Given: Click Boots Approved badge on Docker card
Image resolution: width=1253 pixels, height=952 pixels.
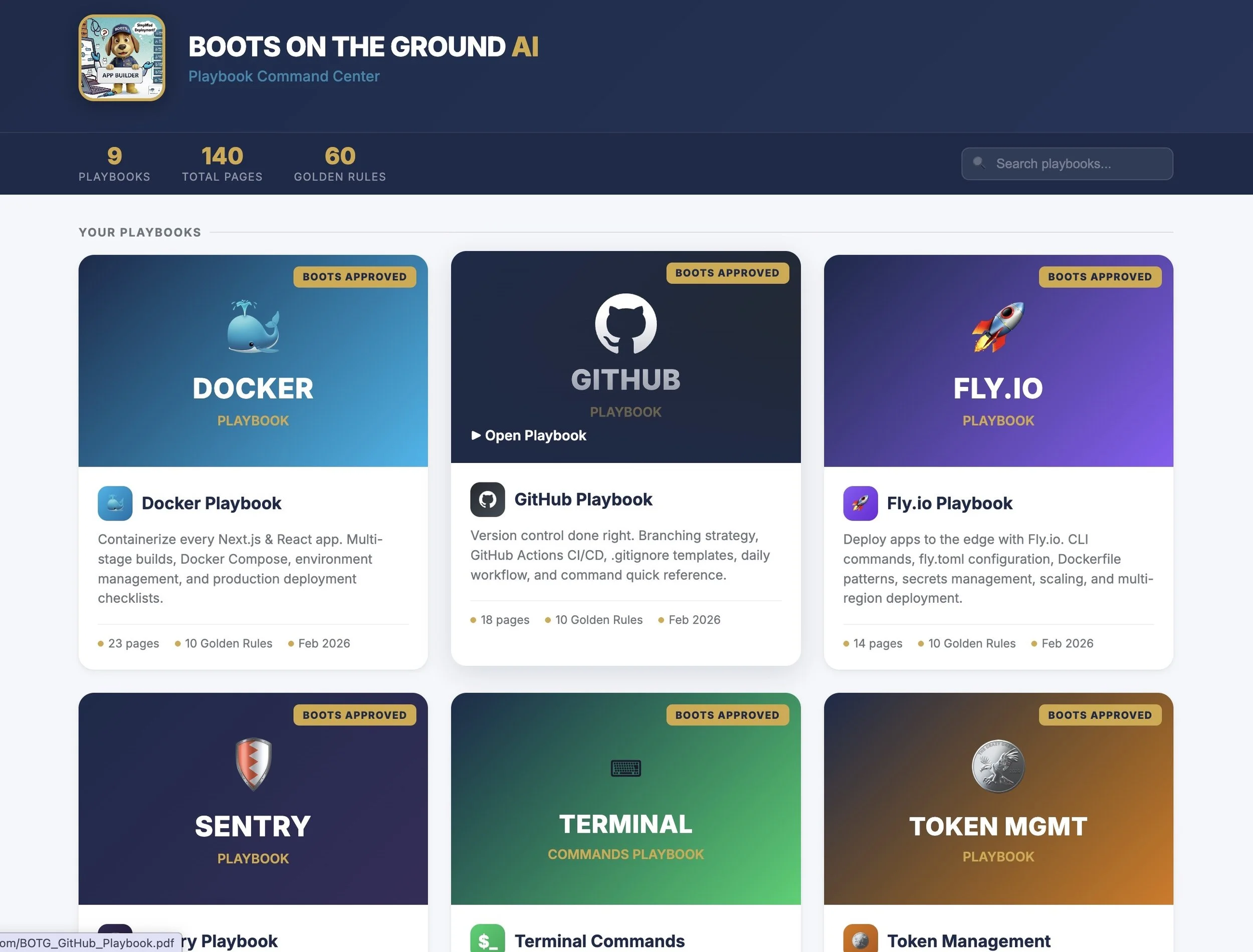Looking at the screenshot, I should (x=355, y=277).
